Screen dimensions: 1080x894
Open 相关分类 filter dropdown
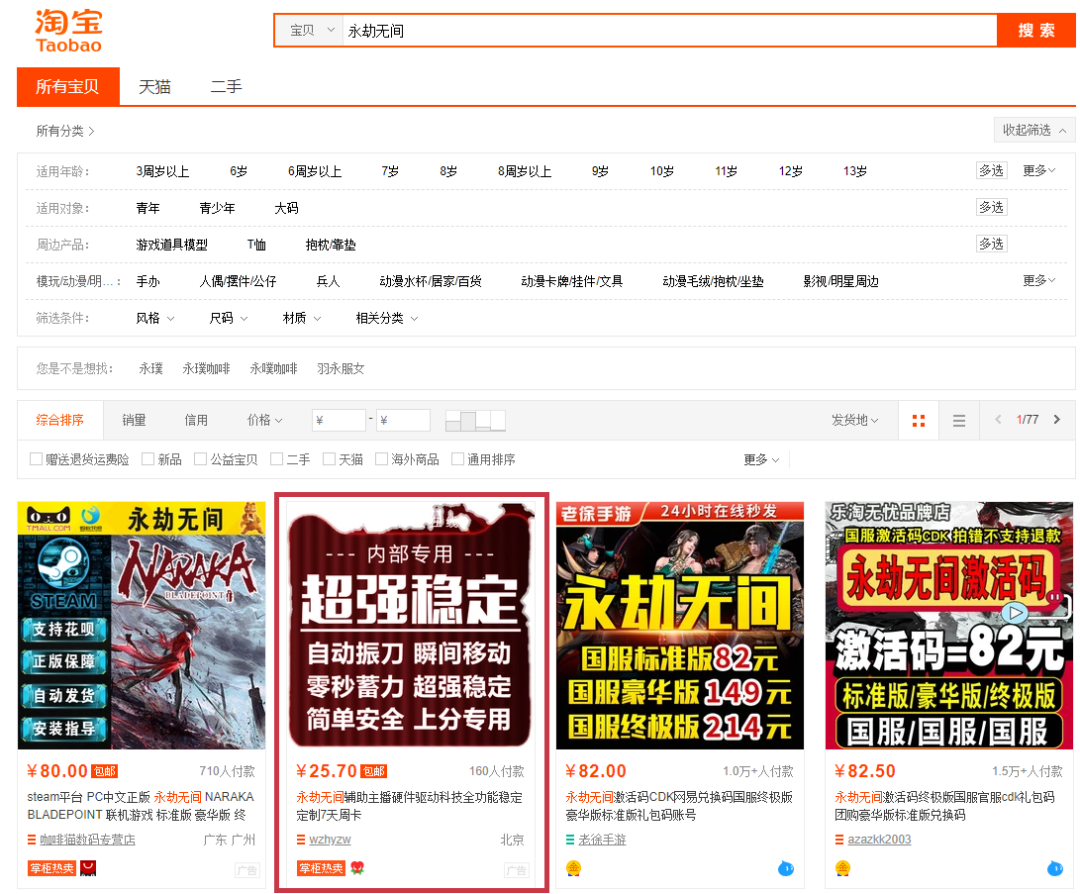386,318
